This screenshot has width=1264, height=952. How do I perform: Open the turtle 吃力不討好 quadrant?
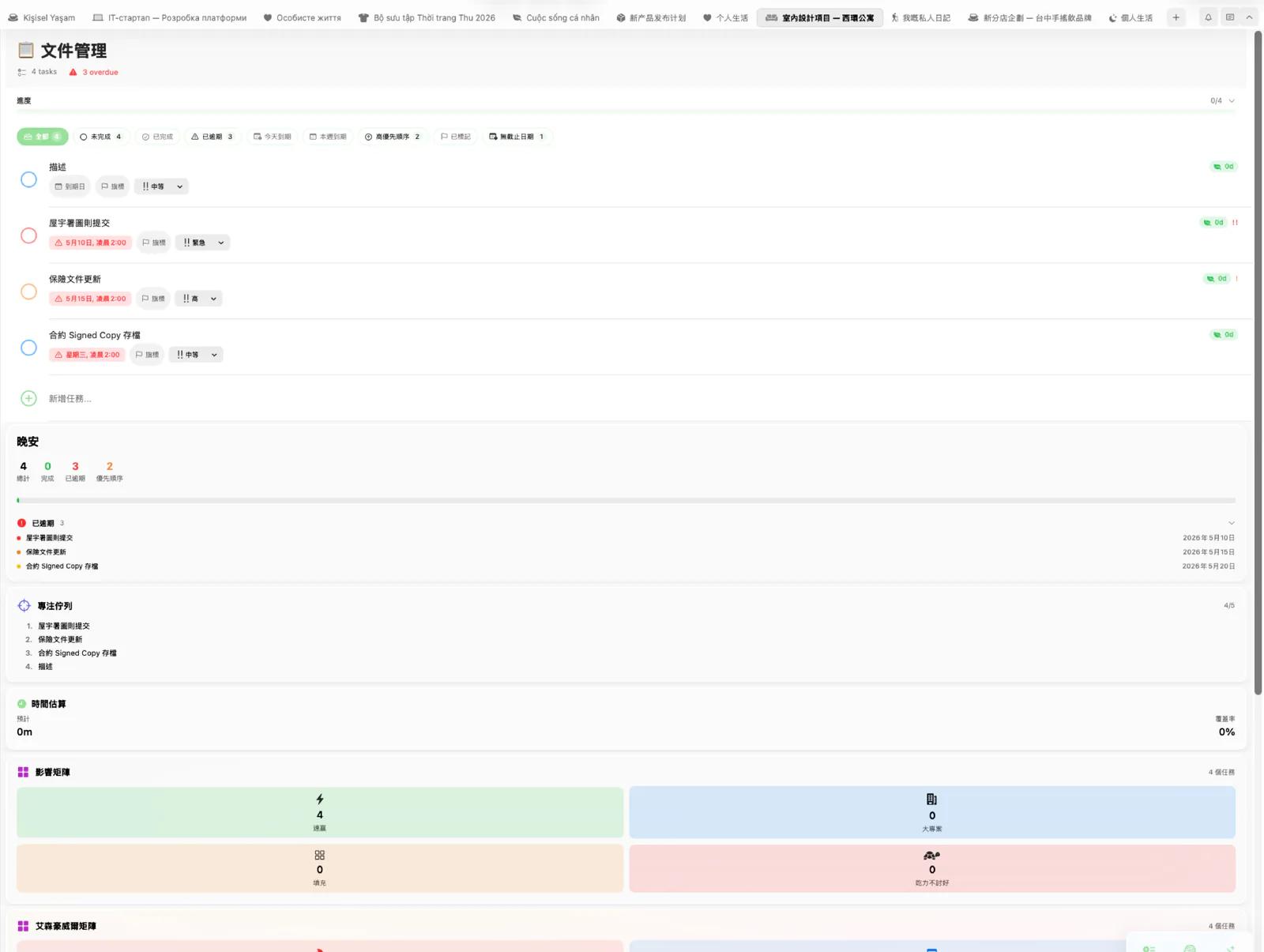tap(932, 868)
